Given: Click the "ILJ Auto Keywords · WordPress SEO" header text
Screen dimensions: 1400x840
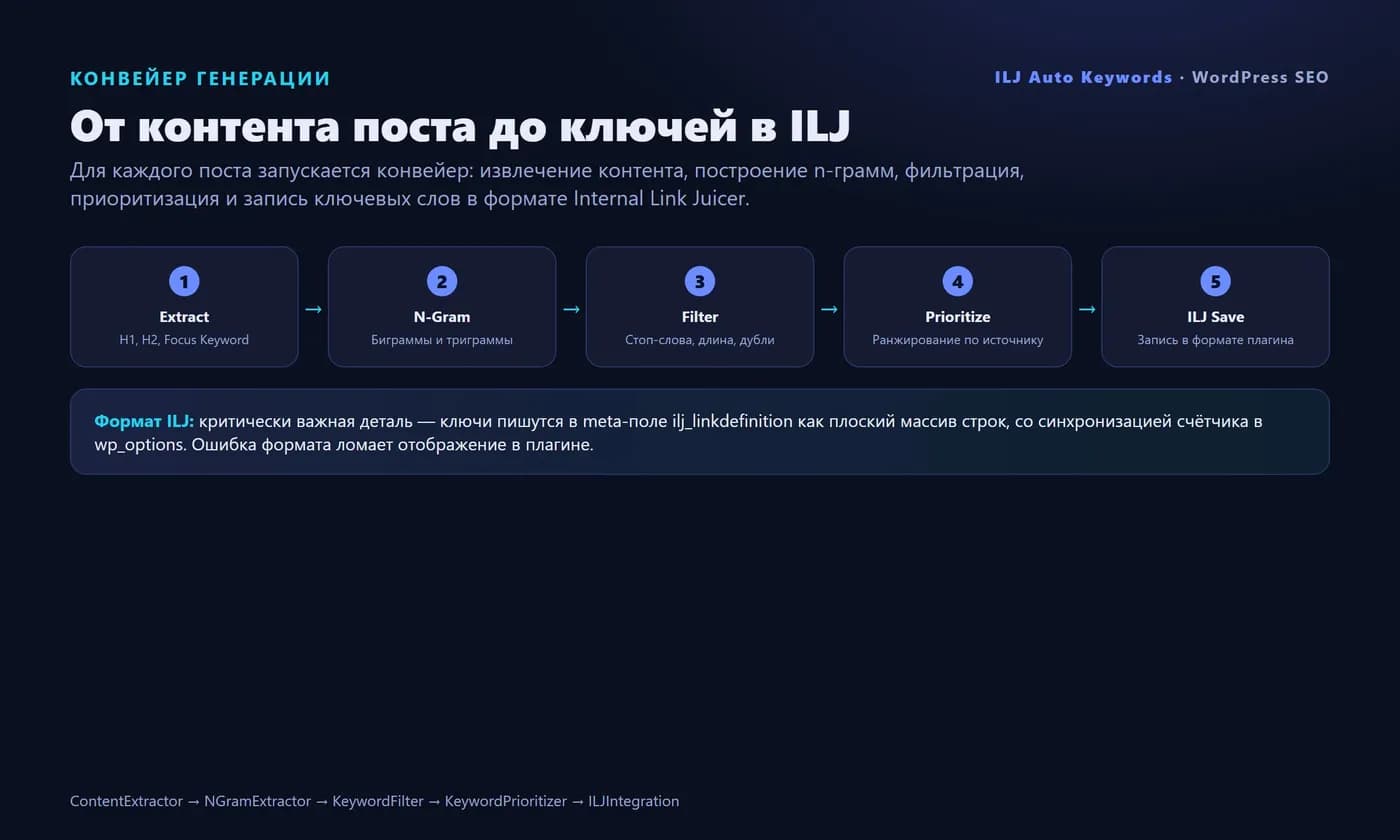Looking at the screenshot, I should 1162,77.
